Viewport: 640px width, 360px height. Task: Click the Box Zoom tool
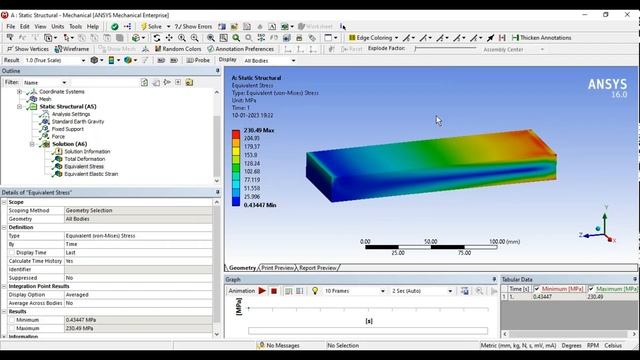coord(195,38)
